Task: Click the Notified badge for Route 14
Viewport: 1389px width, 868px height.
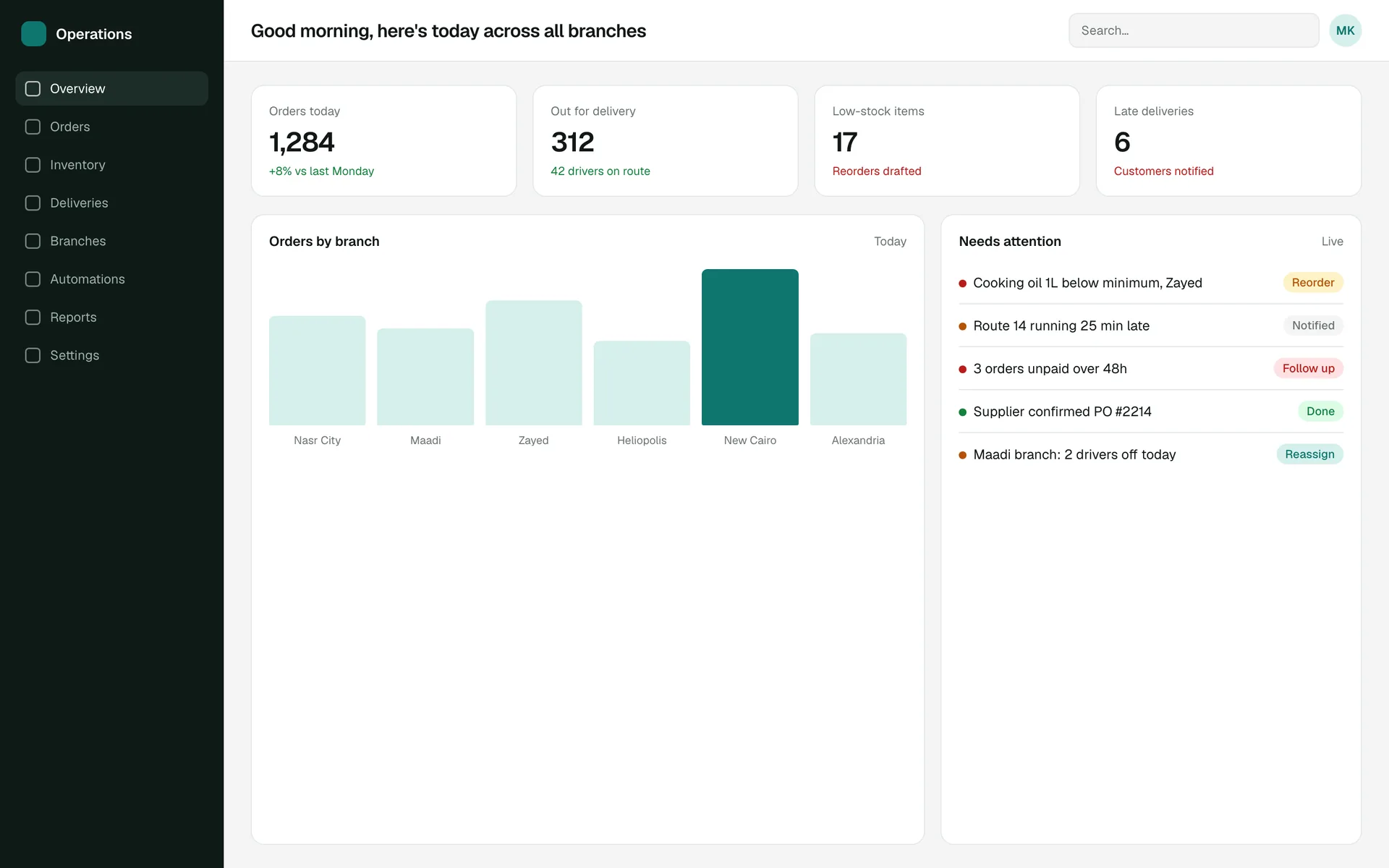Action: point(1313,325)
